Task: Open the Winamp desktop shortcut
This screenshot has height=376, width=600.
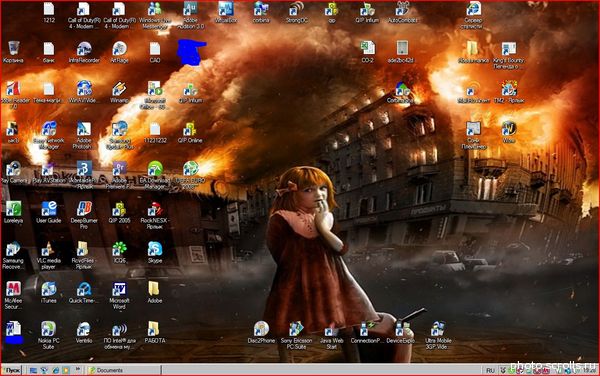Action: (119, 92)
